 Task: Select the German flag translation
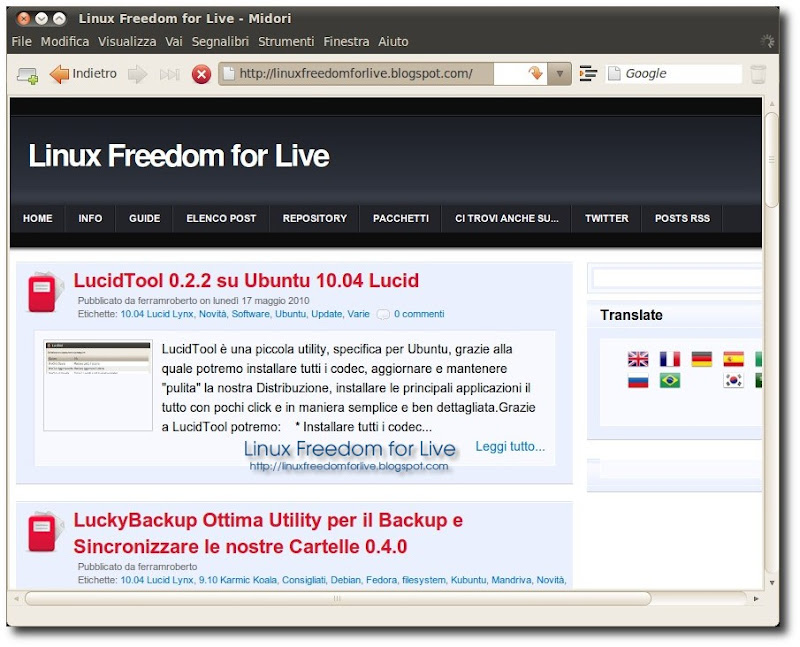coord(702,359)
